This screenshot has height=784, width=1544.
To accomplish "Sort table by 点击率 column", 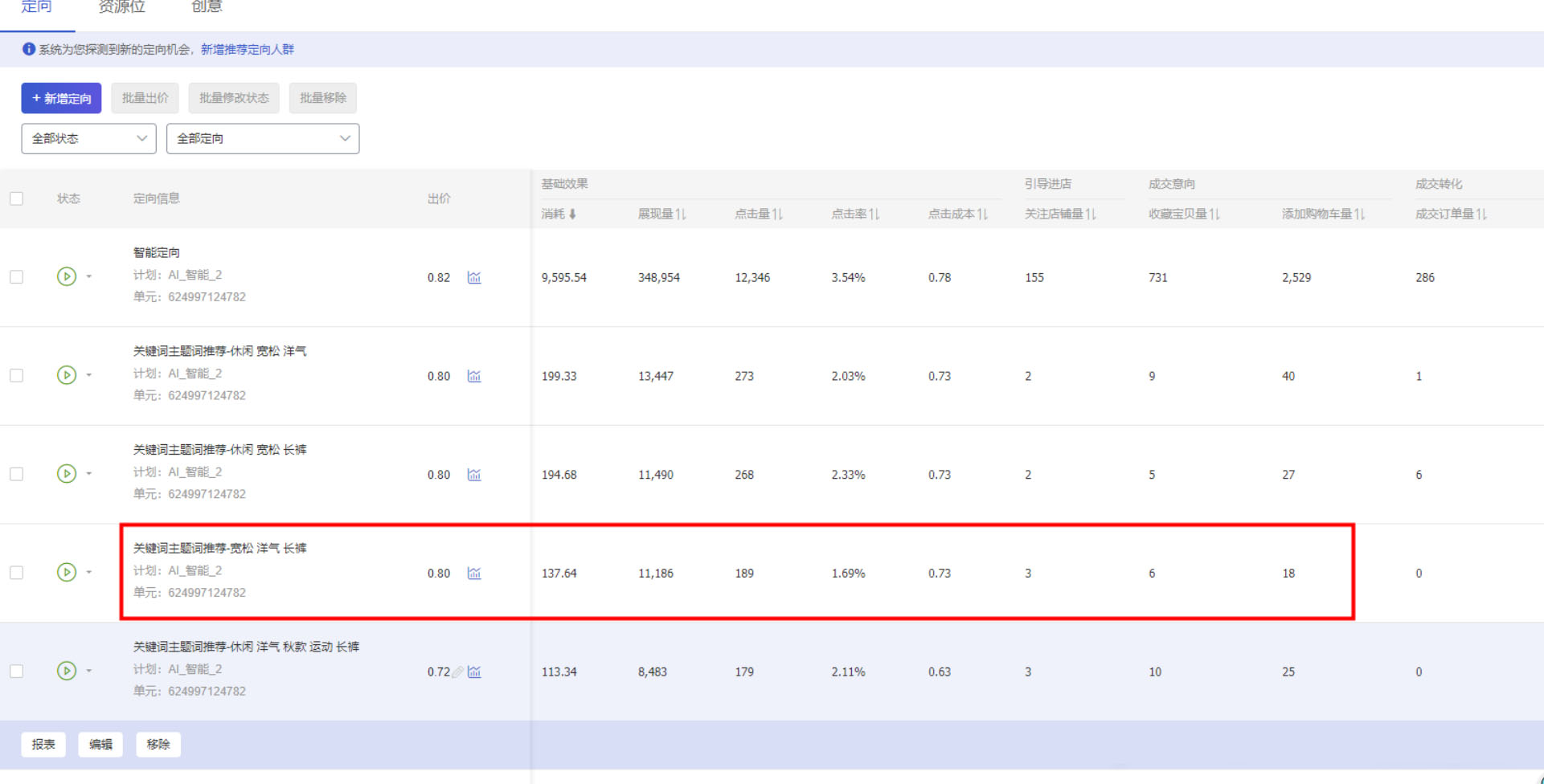I will (x=874, y=214).
